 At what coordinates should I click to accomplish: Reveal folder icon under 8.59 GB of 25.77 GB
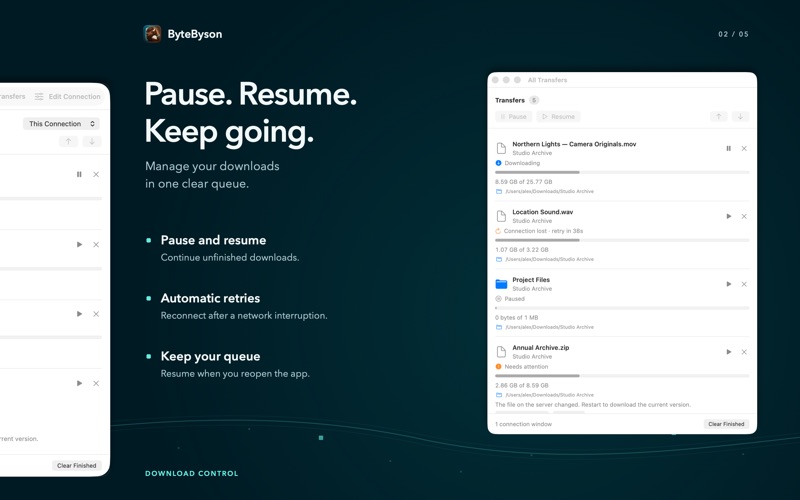499,191
